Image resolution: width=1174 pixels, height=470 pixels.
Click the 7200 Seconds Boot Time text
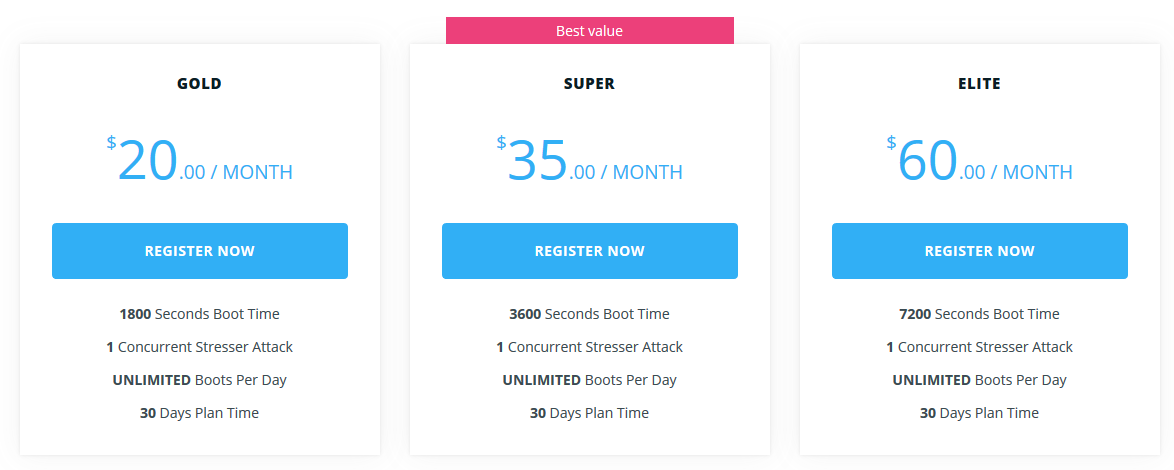tap(979, 314)
